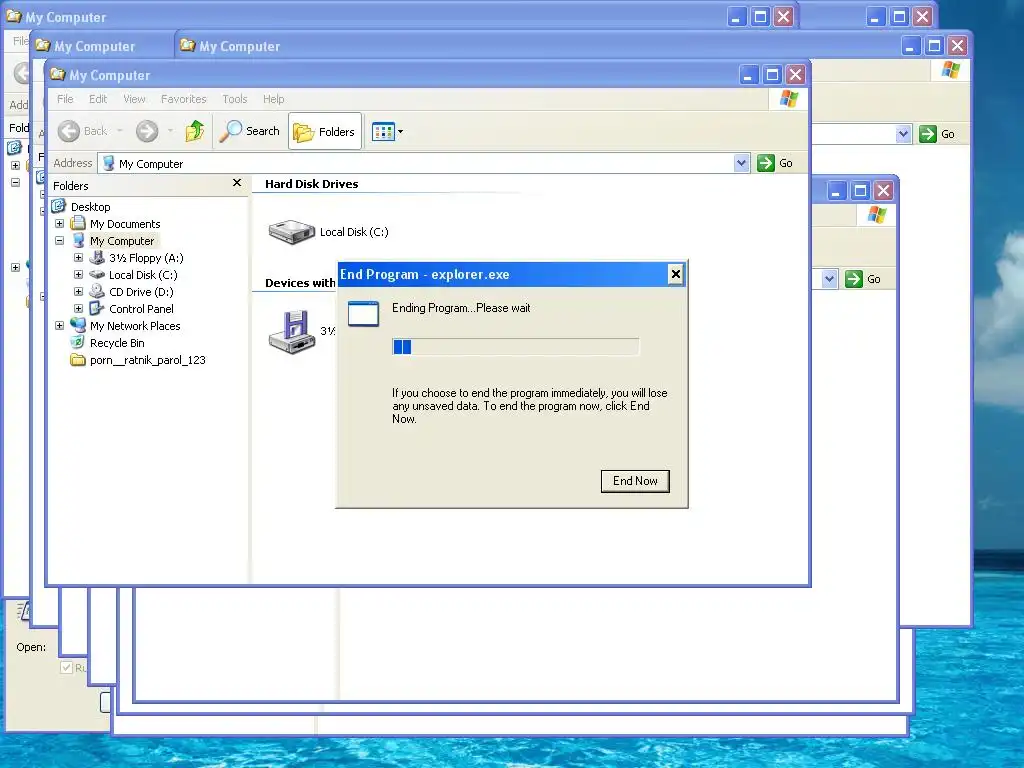The image size is (1024, 768).
Task: Click the Ending Program progress bar
Action: pyautogui.click(x=515, y=347)
